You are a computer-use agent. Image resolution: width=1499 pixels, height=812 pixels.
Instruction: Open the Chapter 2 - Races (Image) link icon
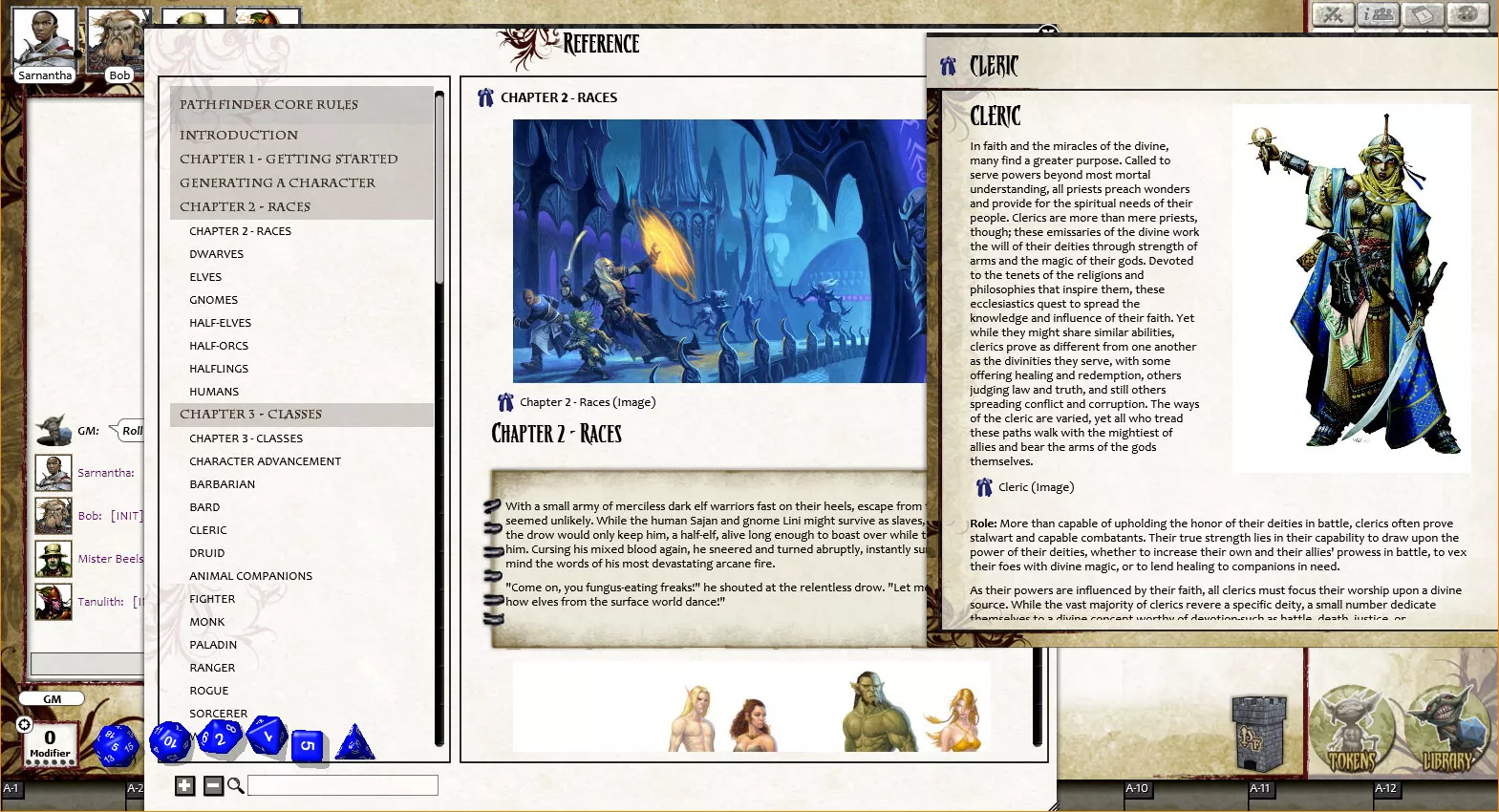pyautogui.click(x=505, y=402)
